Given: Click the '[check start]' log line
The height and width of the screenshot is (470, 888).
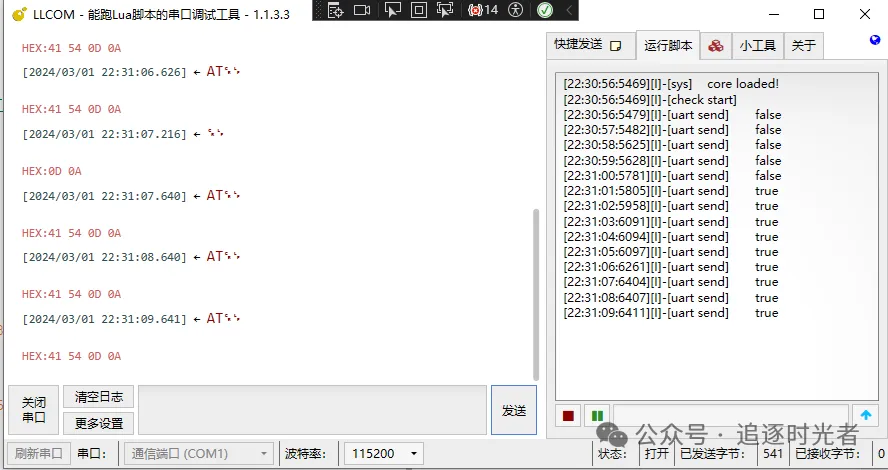Looking at the screenshot, I should click(650, 100).
